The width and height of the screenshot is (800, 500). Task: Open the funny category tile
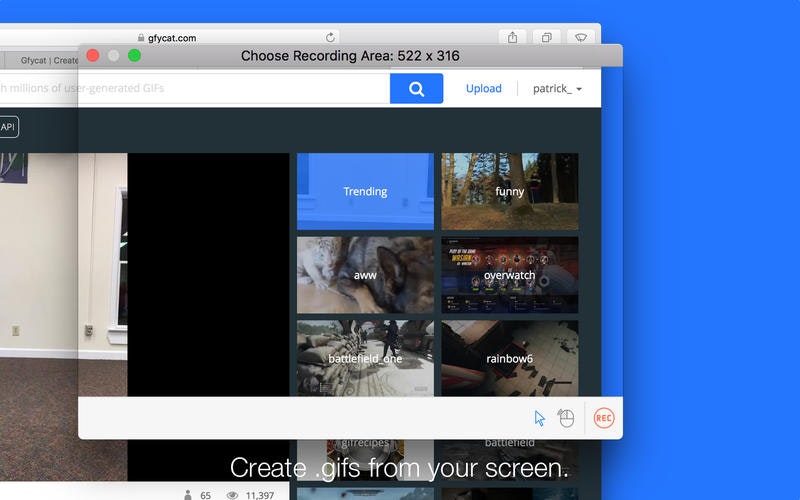point(510,191)
